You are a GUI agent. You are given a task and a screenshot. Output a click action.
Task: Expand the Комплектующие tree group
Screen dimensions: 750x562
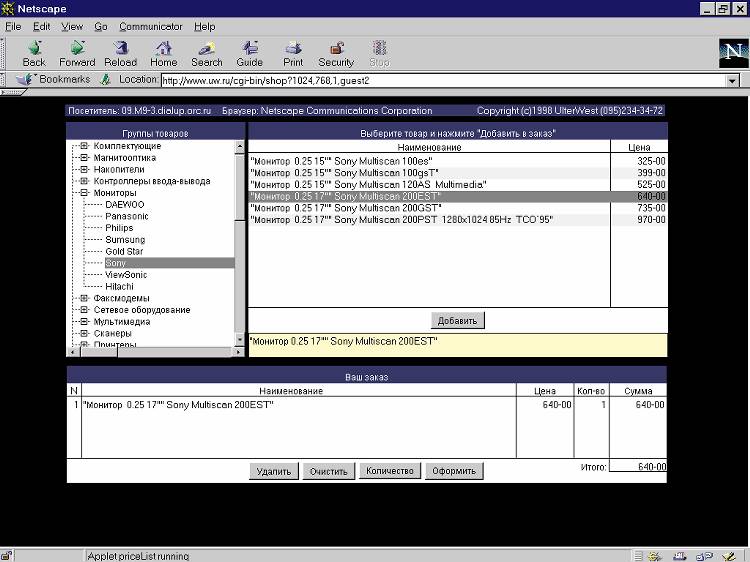(x=84, y=146)
